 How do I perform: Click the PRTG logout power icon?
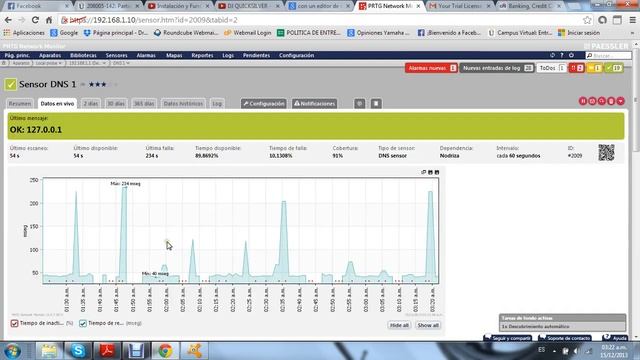click(x=571, y=55)
